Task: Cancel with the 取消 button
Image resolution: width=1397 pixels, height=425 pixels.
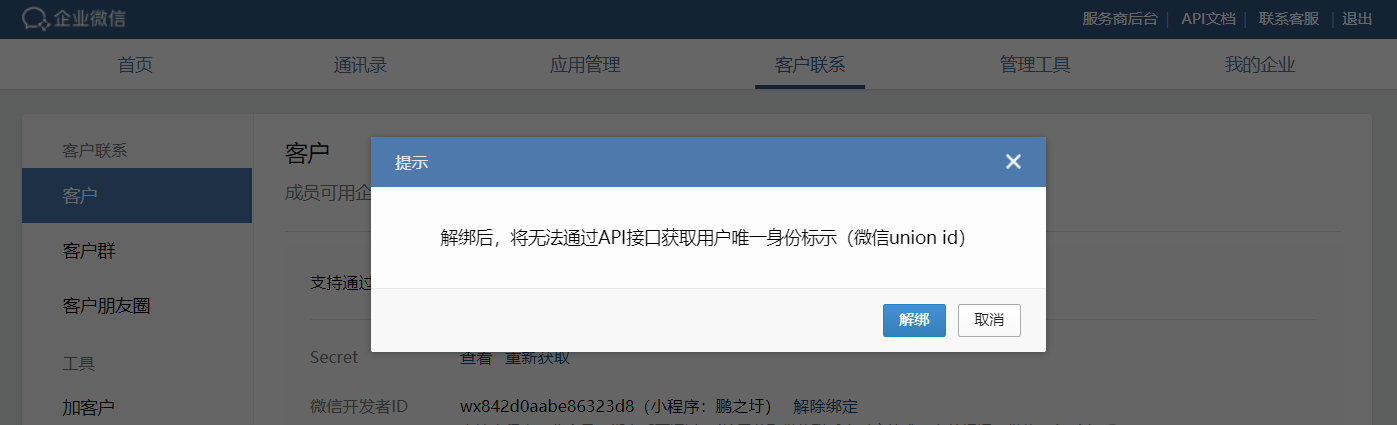Action: point(989,320)
